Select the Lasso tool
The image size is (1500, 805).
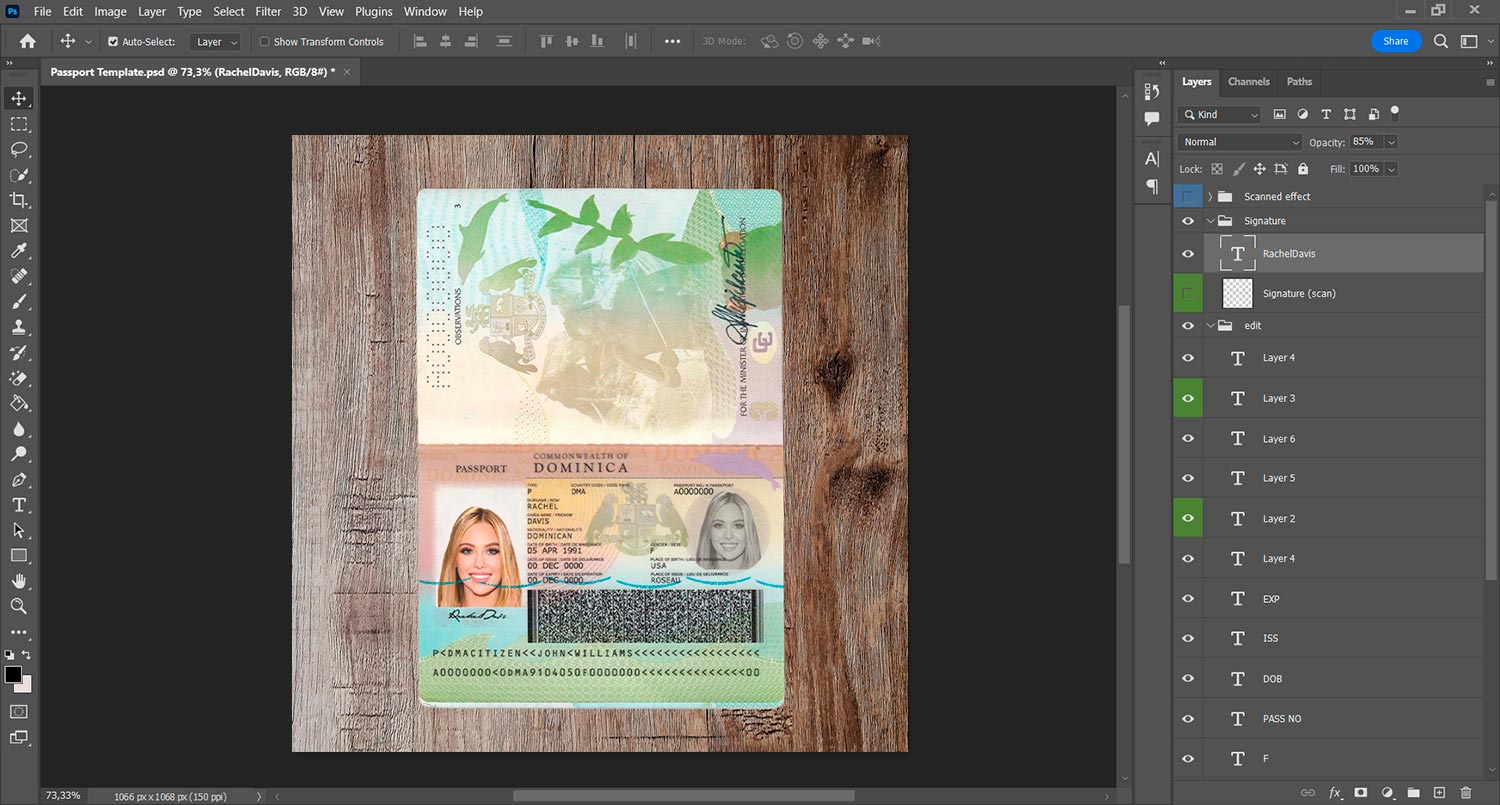tap(19, 149)
